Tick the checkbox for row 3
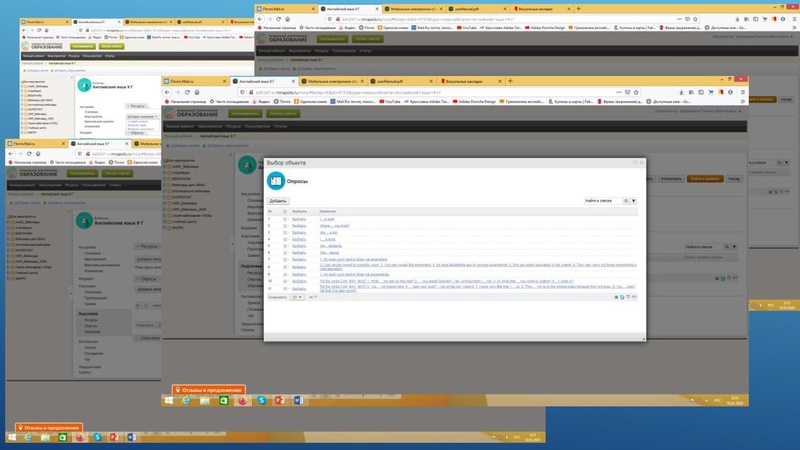Viewport: 800px width, 450px height. pos(285,234)
